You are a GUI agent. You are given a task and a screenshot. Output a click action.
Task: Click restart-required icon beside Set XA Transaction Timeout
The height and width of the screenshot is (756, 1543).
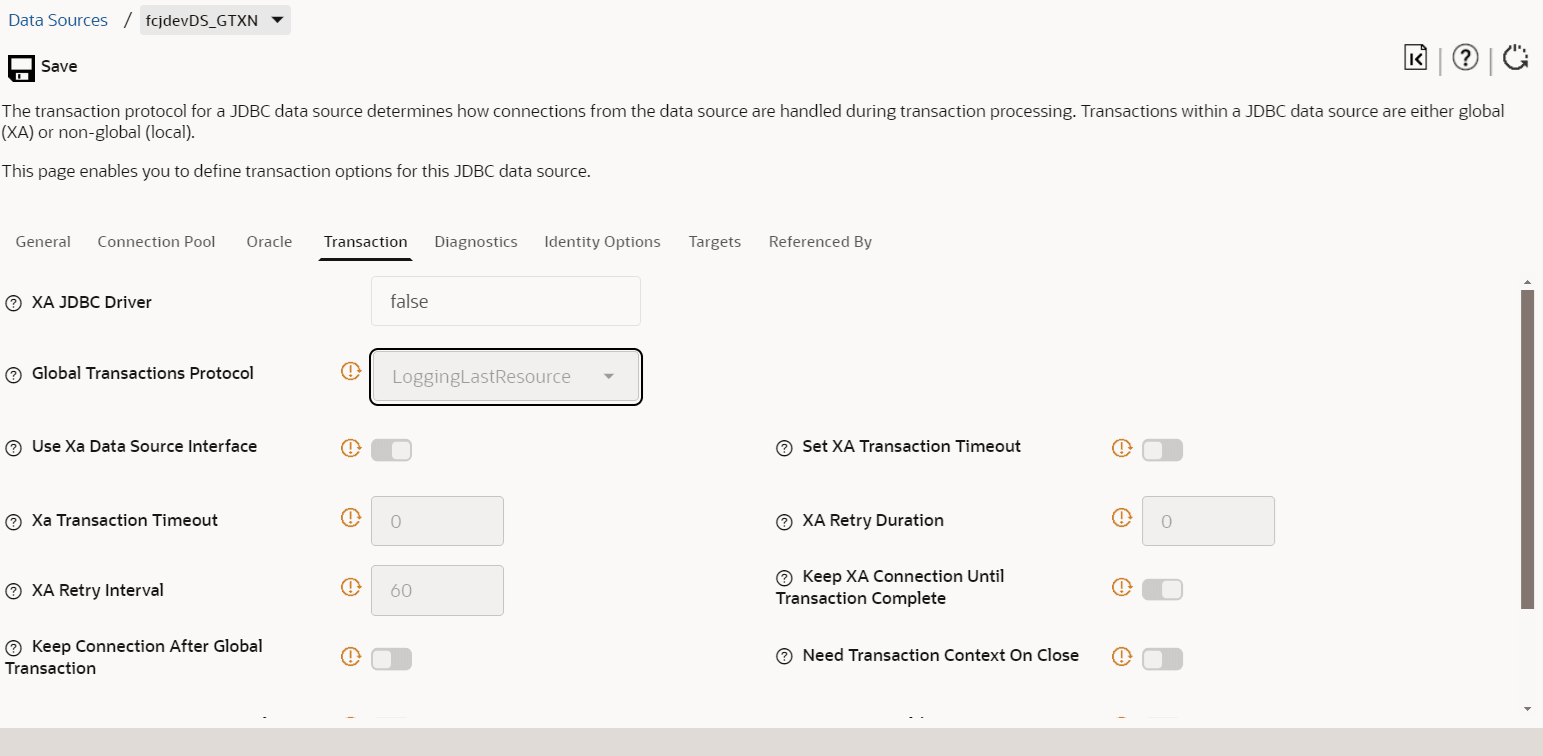(x=1122, y=448)
